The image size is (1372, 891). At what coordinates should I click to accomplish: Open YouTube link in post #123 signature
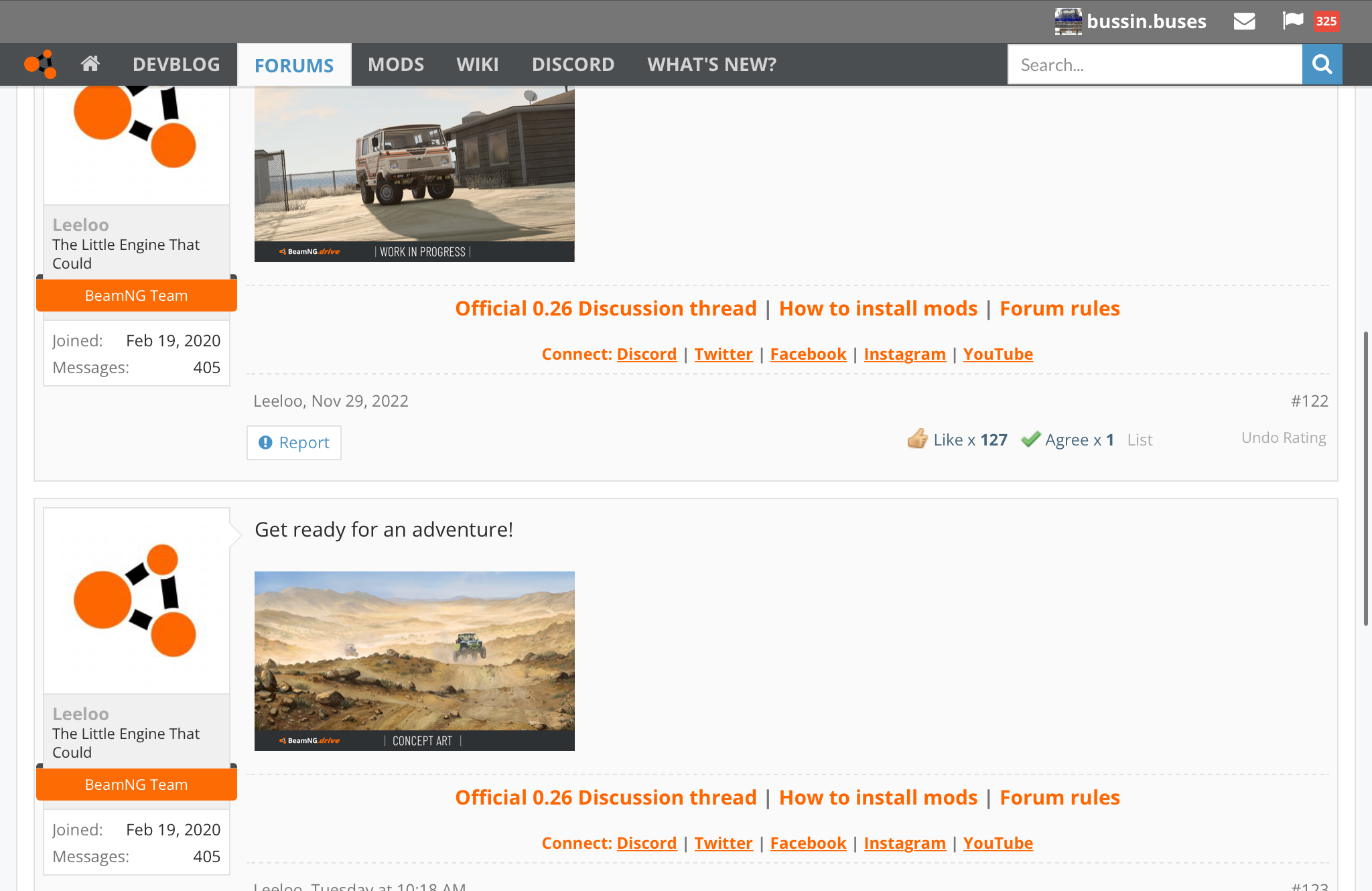[x=998, y=843]
